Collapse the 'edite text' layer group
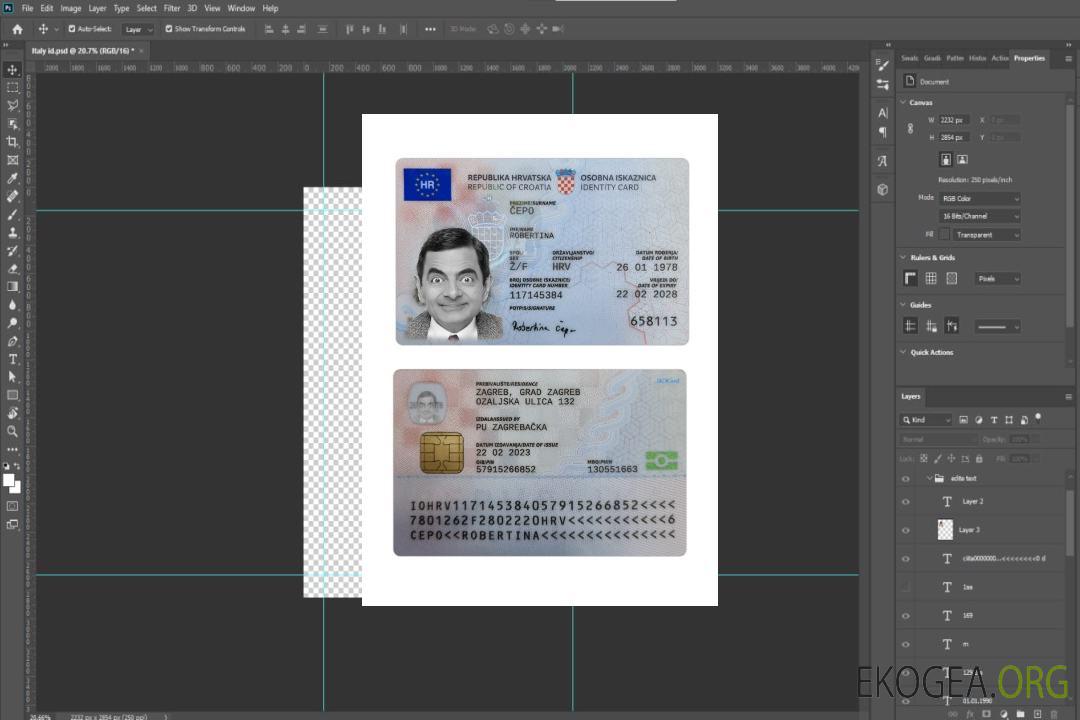The width and height of the screenshot is (1080, 720). [x=929, y=478]
